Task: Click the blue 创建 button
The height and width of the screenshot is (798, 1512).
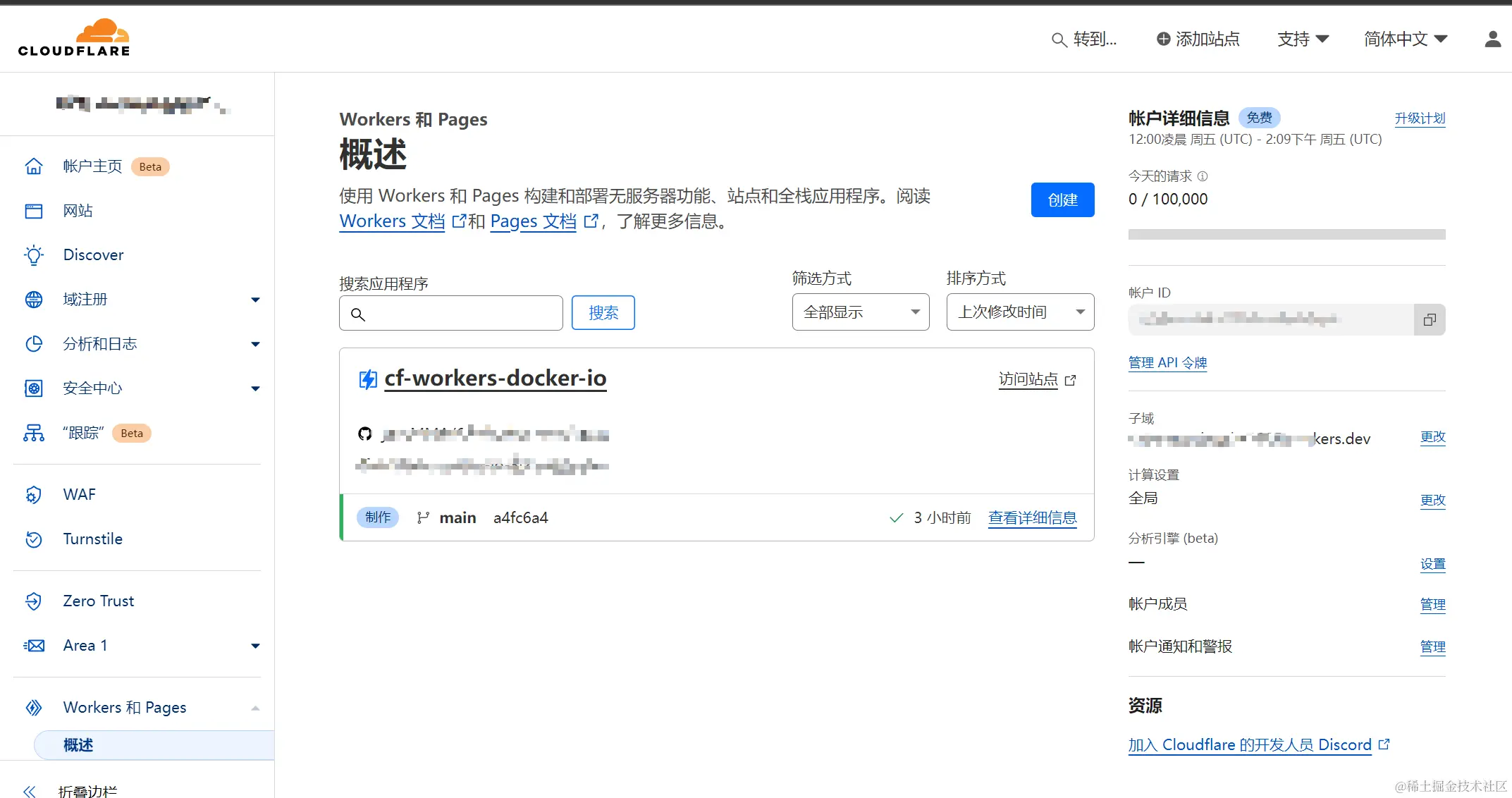Action: pos(1062,200)
